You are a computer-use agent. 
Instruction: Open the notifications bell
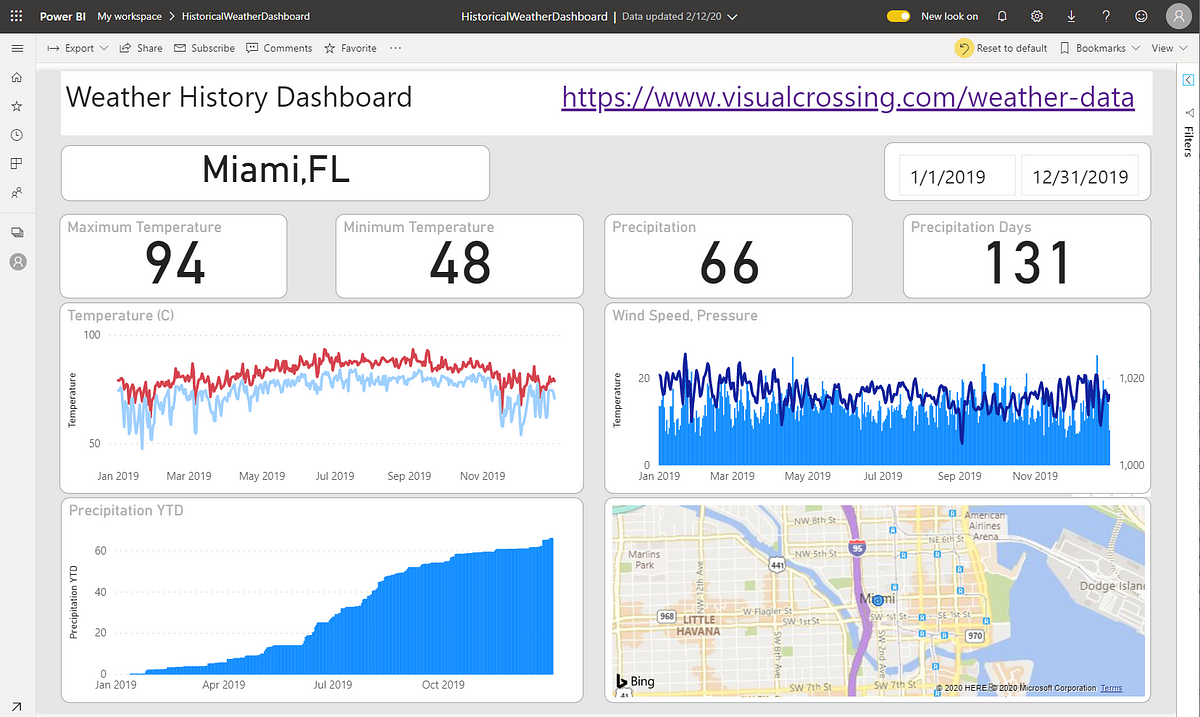1002,16
